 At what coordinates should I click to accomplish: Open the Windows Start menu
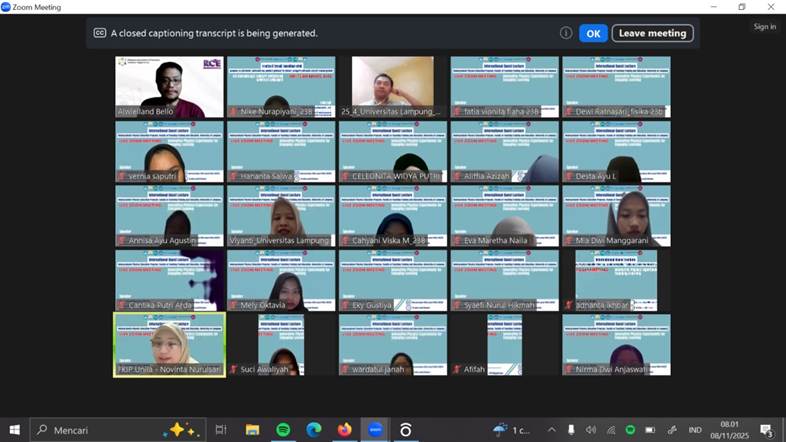point(15,429)
